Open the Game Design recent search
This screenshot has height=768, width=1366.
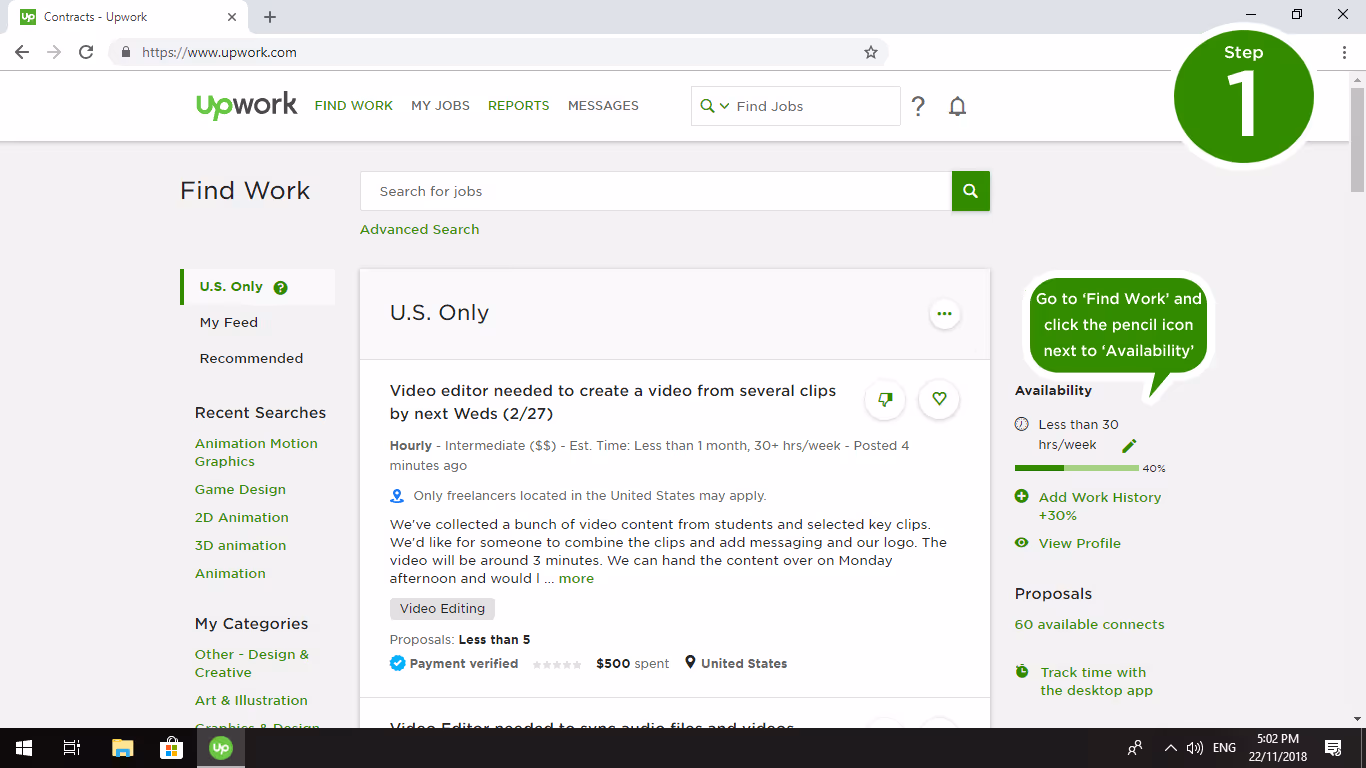click(240, 490)
